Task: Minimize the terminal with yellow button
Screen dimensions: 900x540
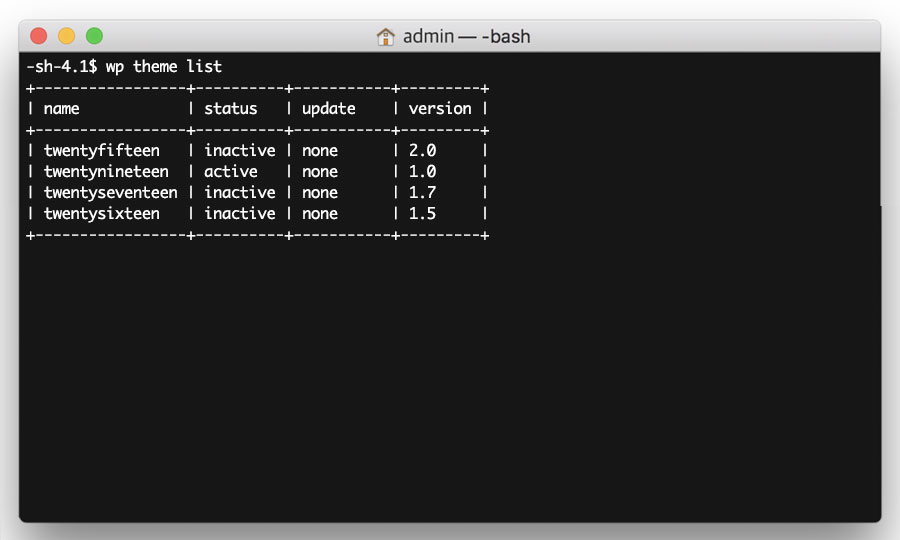Action: click(x=67, y=36)
